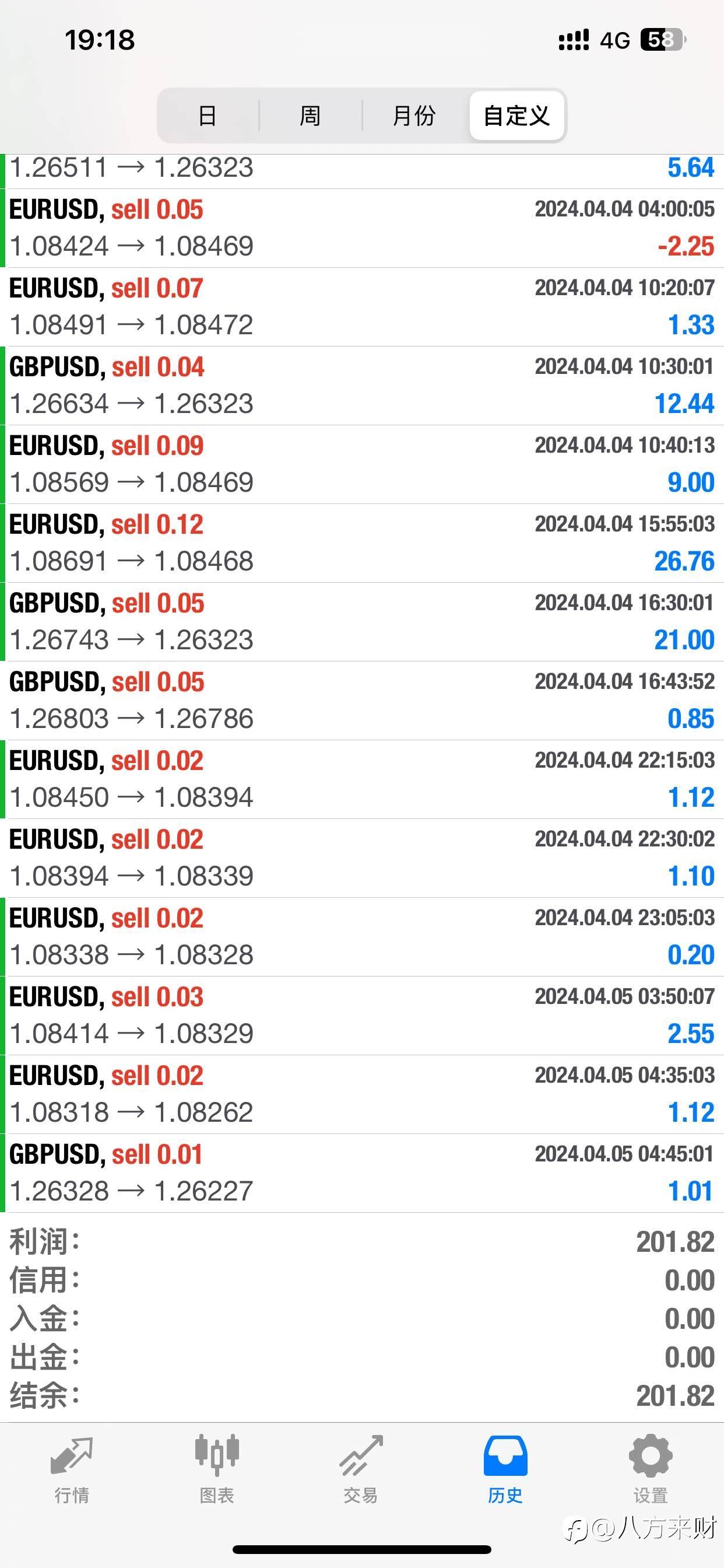The height and width of the screenshot is (1568, 724).
Task: Tap the 19:18 status bar clock
Action: click(100, 40)
